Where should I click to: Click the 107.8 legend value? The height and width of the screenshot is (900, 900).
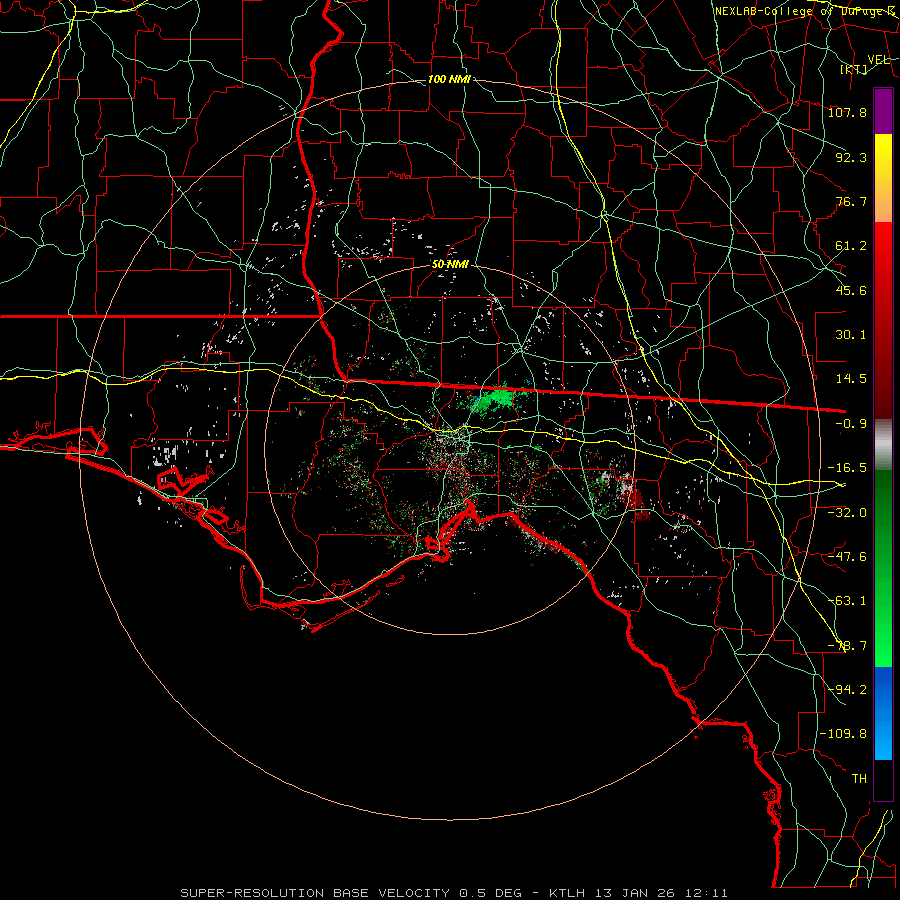pos(847,112)
